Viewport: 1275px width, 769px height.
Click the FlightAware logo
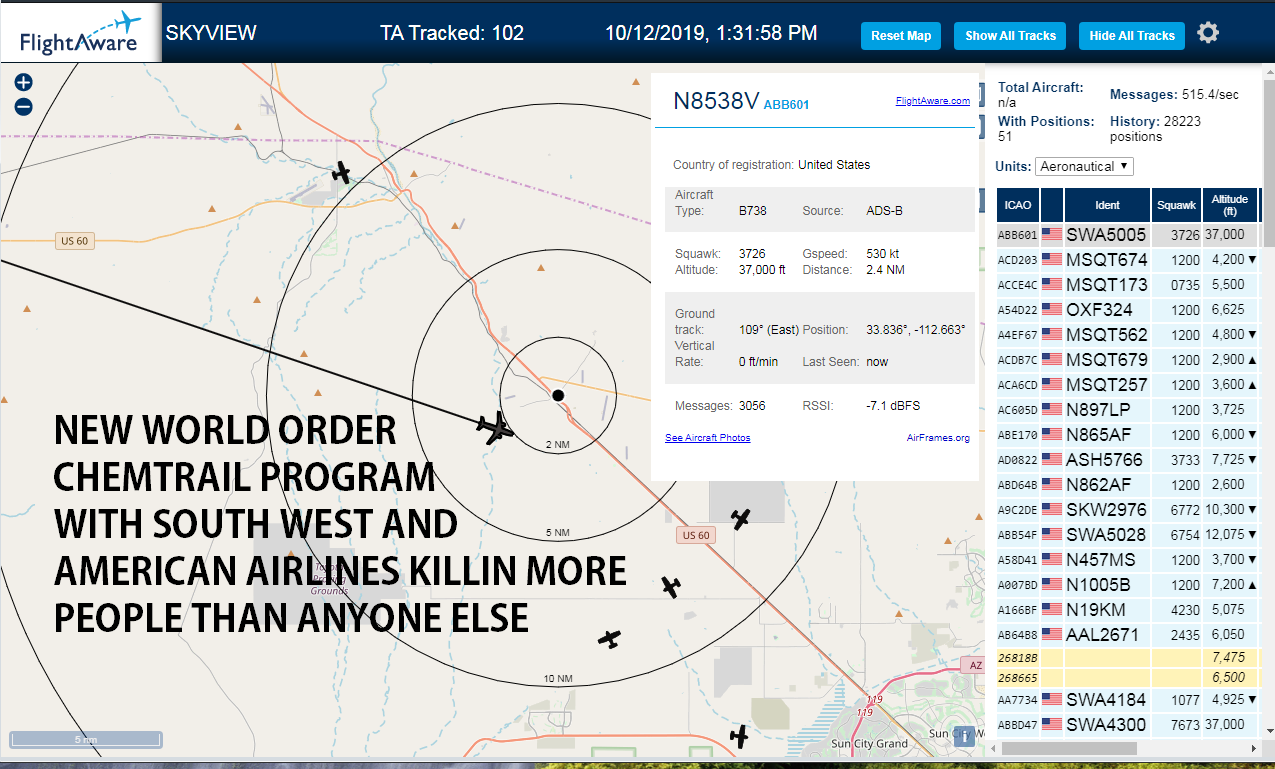80,33
